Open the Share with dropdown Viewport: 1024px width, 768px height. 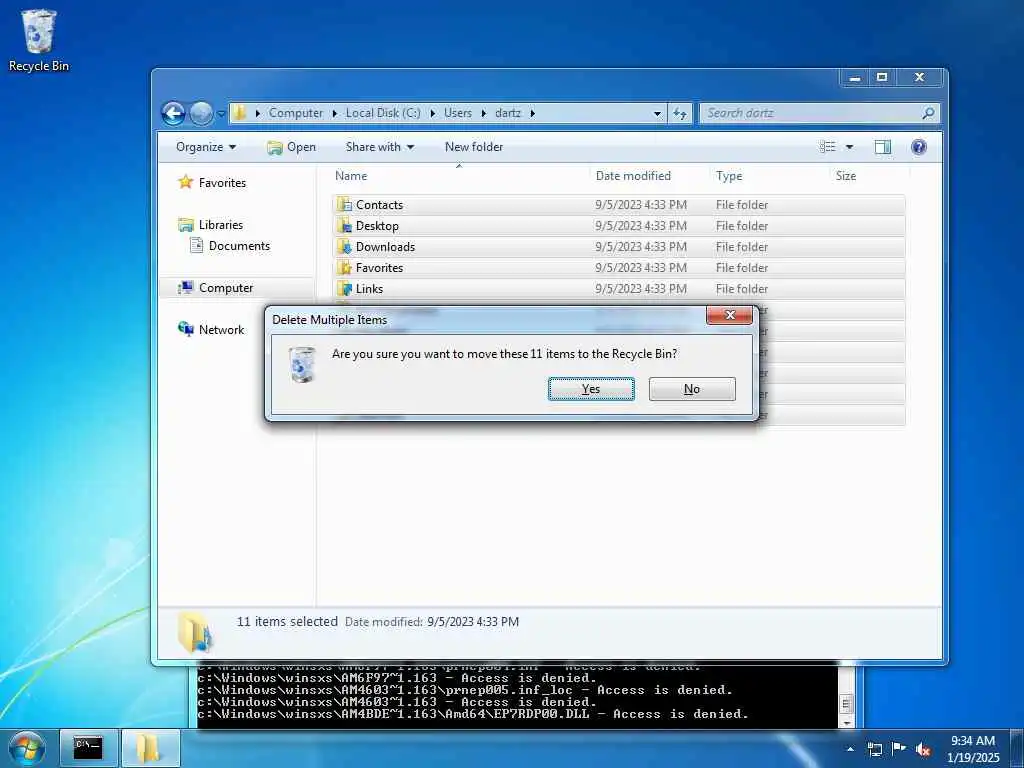379,147
